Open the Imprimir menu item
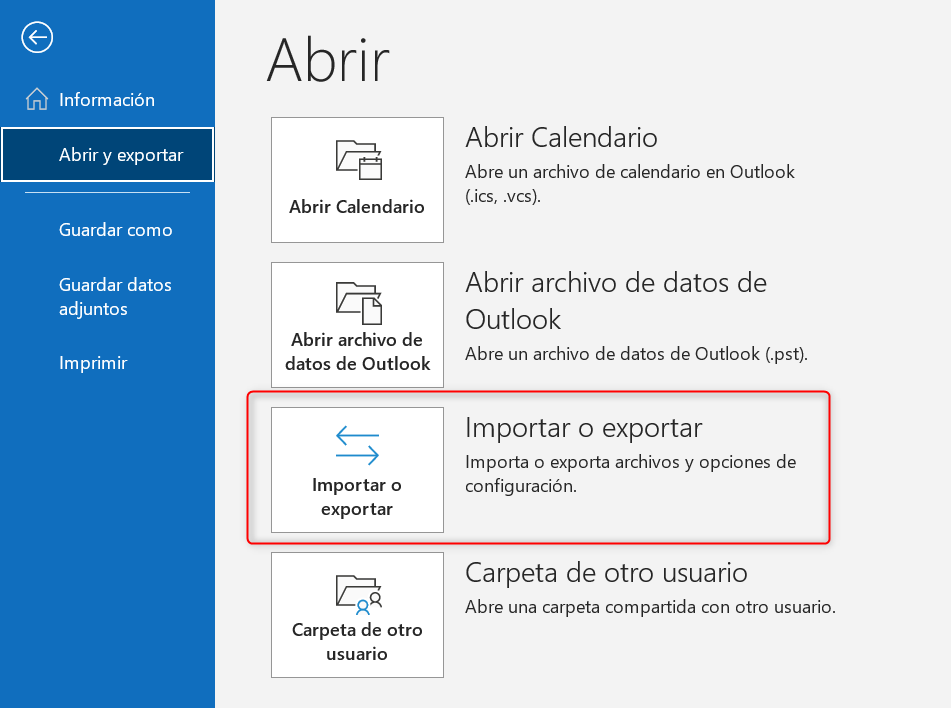 (x=93, y=363)
